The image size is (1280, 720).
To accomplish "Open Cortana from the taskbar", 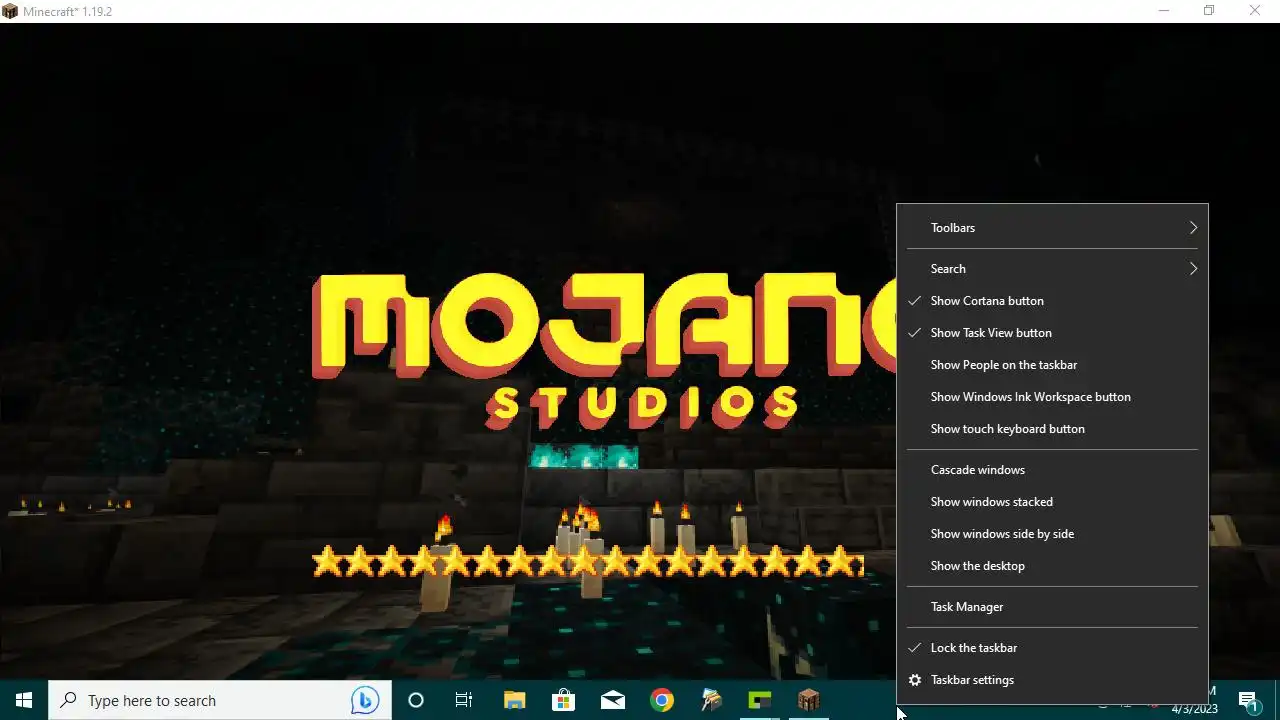I will tap(416, 700).
